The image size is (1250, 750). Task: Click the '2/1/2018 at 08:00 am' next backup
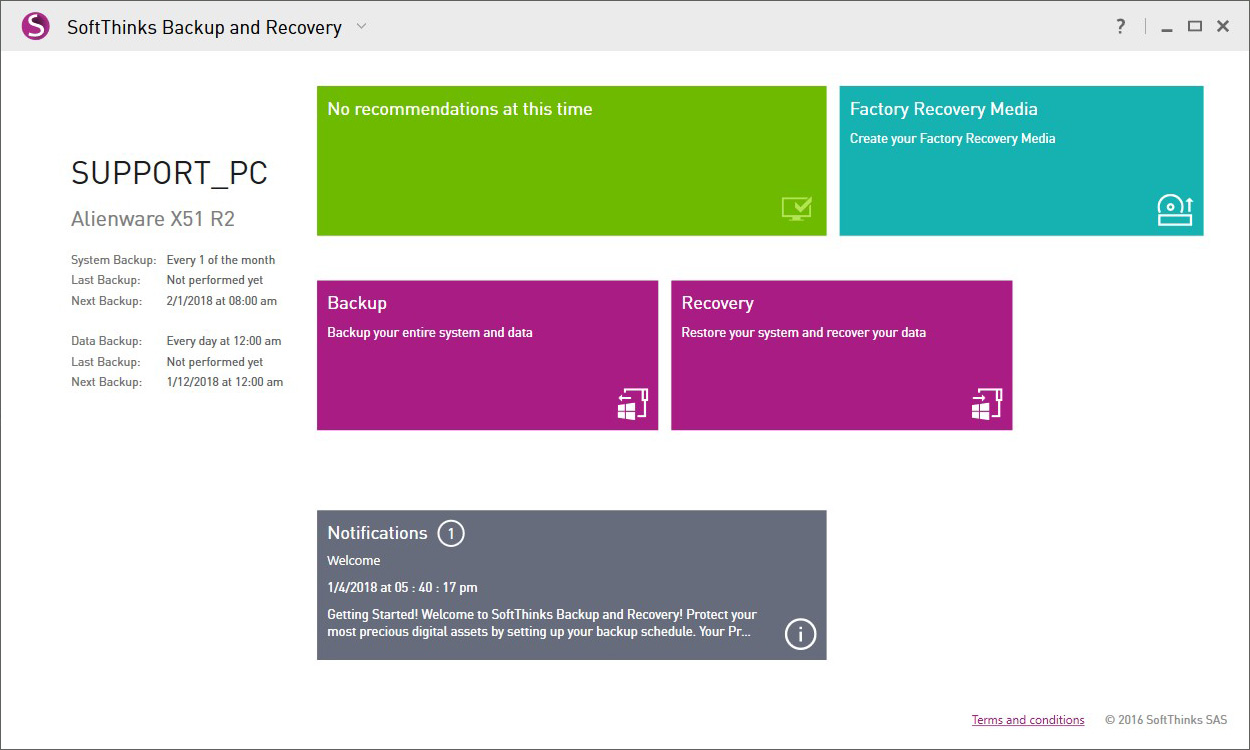(222, 301)
